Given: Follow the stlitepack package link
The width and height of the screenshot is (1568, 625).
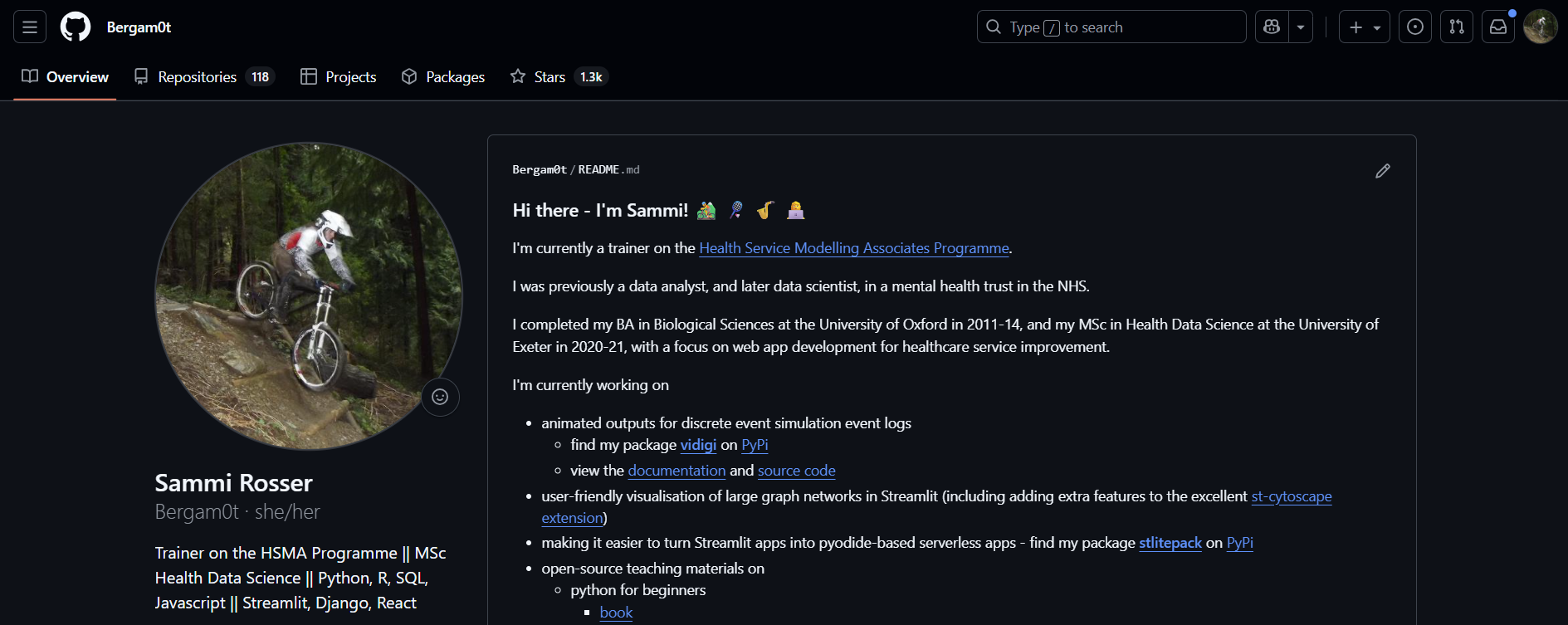Looking at the screenshot, I should (x=1170, y=543).
